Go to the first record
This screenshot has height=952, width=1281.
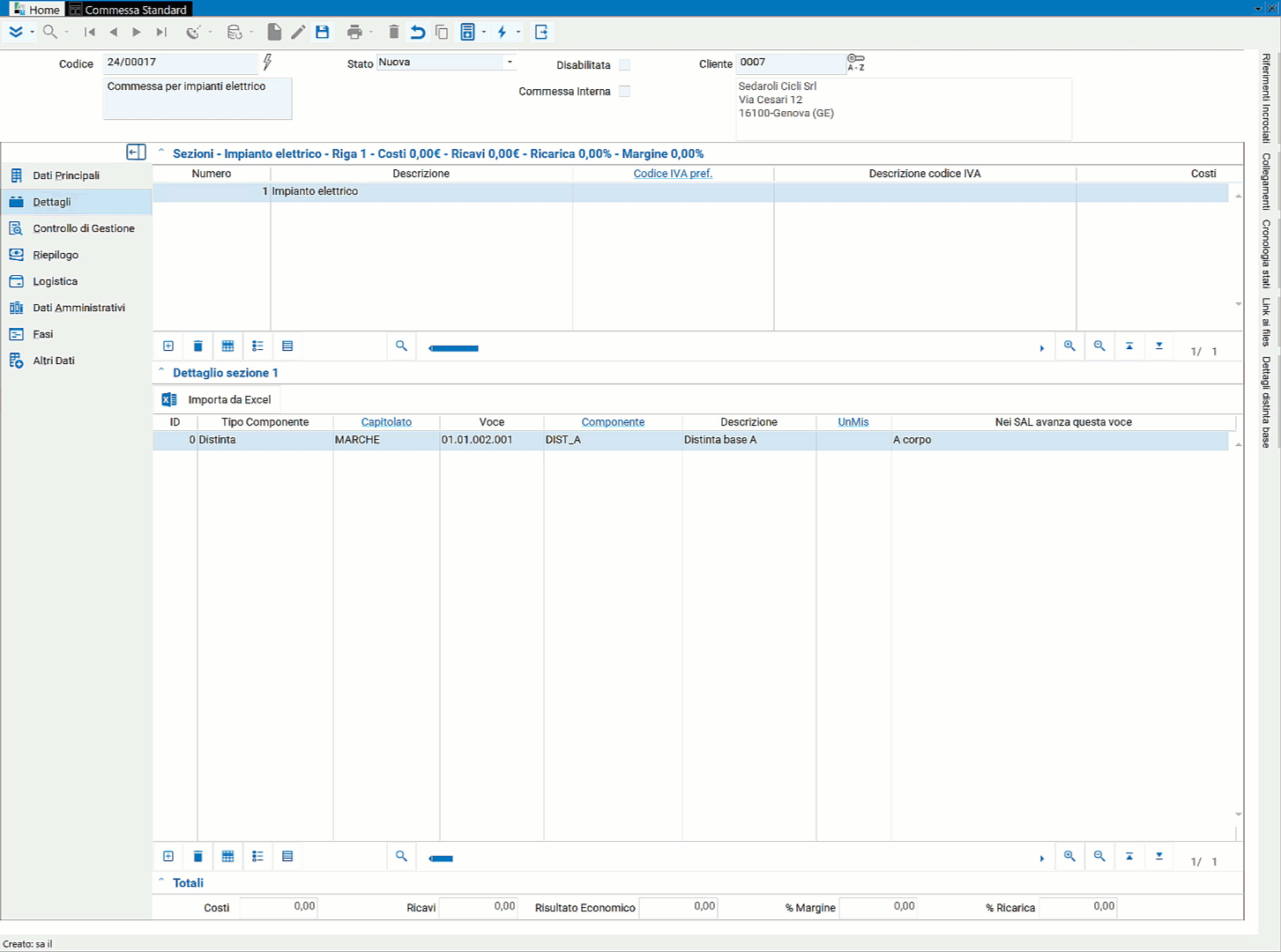pyautogui.click(x=90, y=33)
